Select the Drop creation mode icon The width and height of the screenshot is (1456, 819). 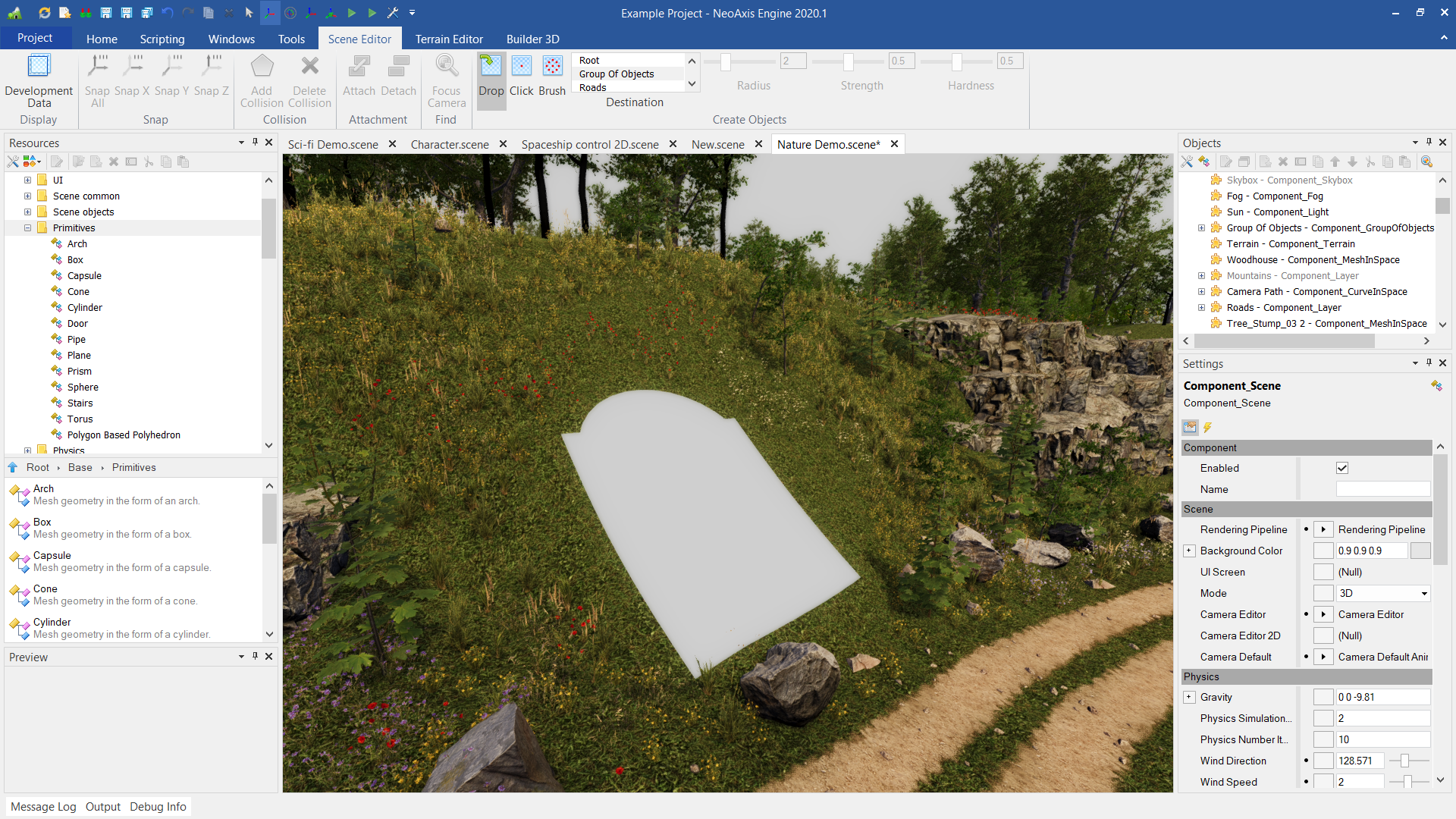click(x=491, y=67)
